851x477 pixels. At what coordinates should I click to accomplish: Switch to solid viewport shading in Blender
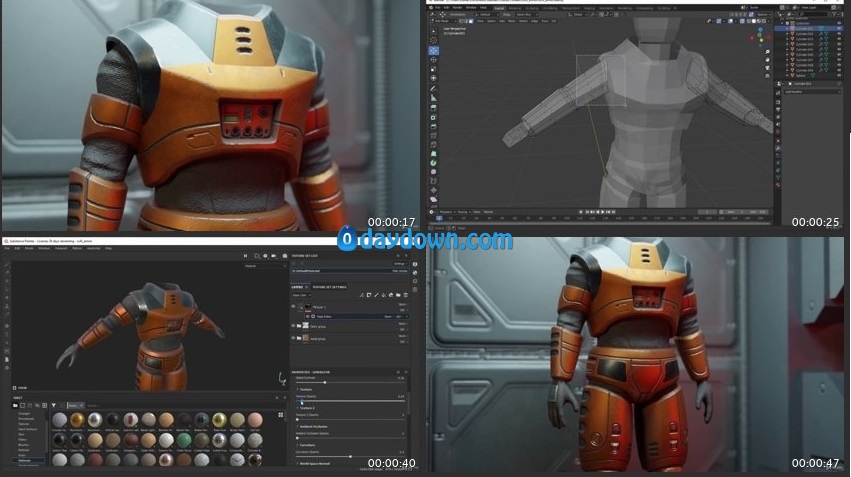click(753, 21)
